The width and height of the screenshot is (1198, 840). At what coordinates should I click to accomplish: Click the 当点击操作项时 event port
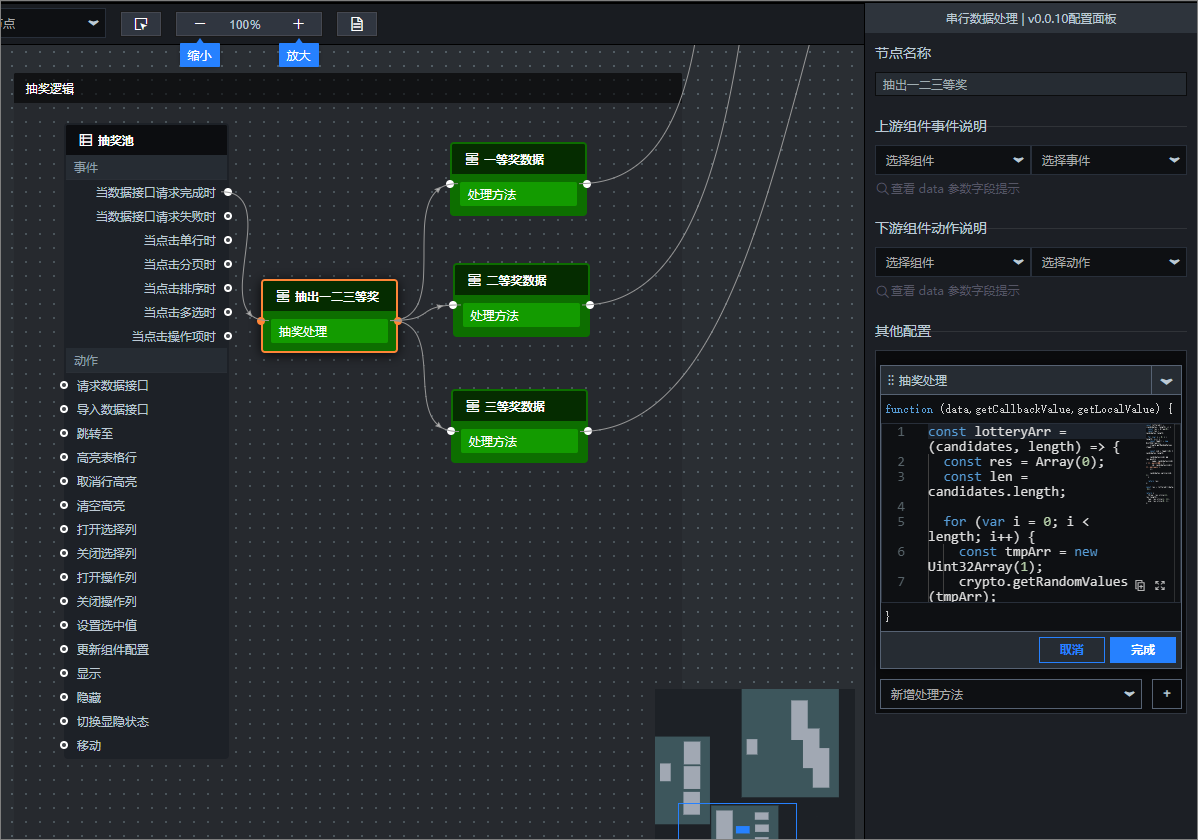[228, 336]
